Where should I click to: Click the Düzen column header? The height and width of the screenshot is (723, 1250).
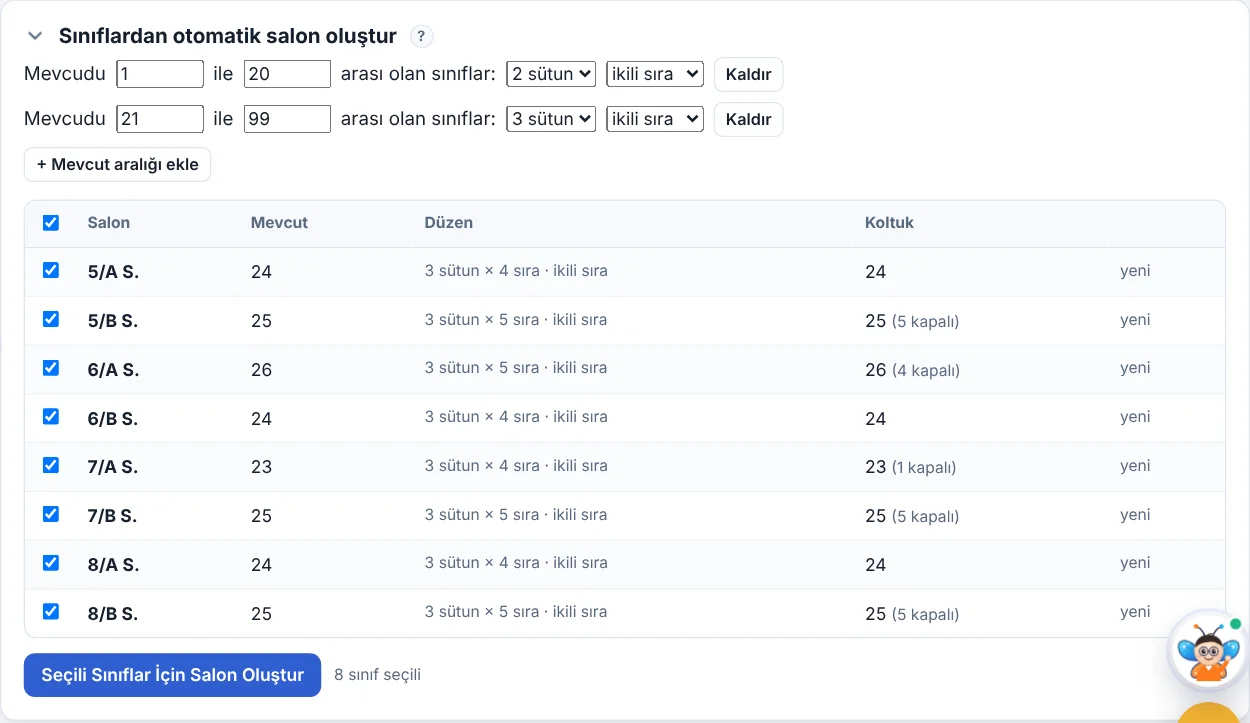[x=449, y=223]
